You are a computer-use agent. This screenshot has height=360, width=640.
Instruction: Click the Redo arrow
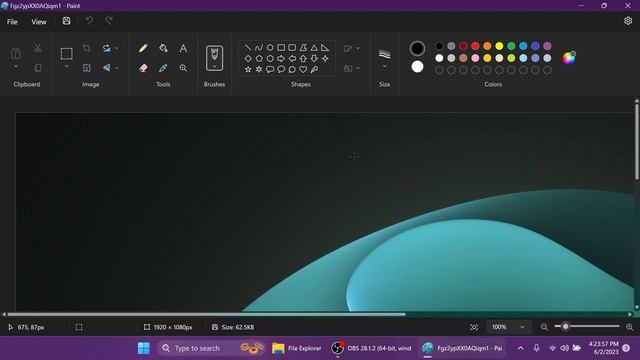[x=109, y=21]
